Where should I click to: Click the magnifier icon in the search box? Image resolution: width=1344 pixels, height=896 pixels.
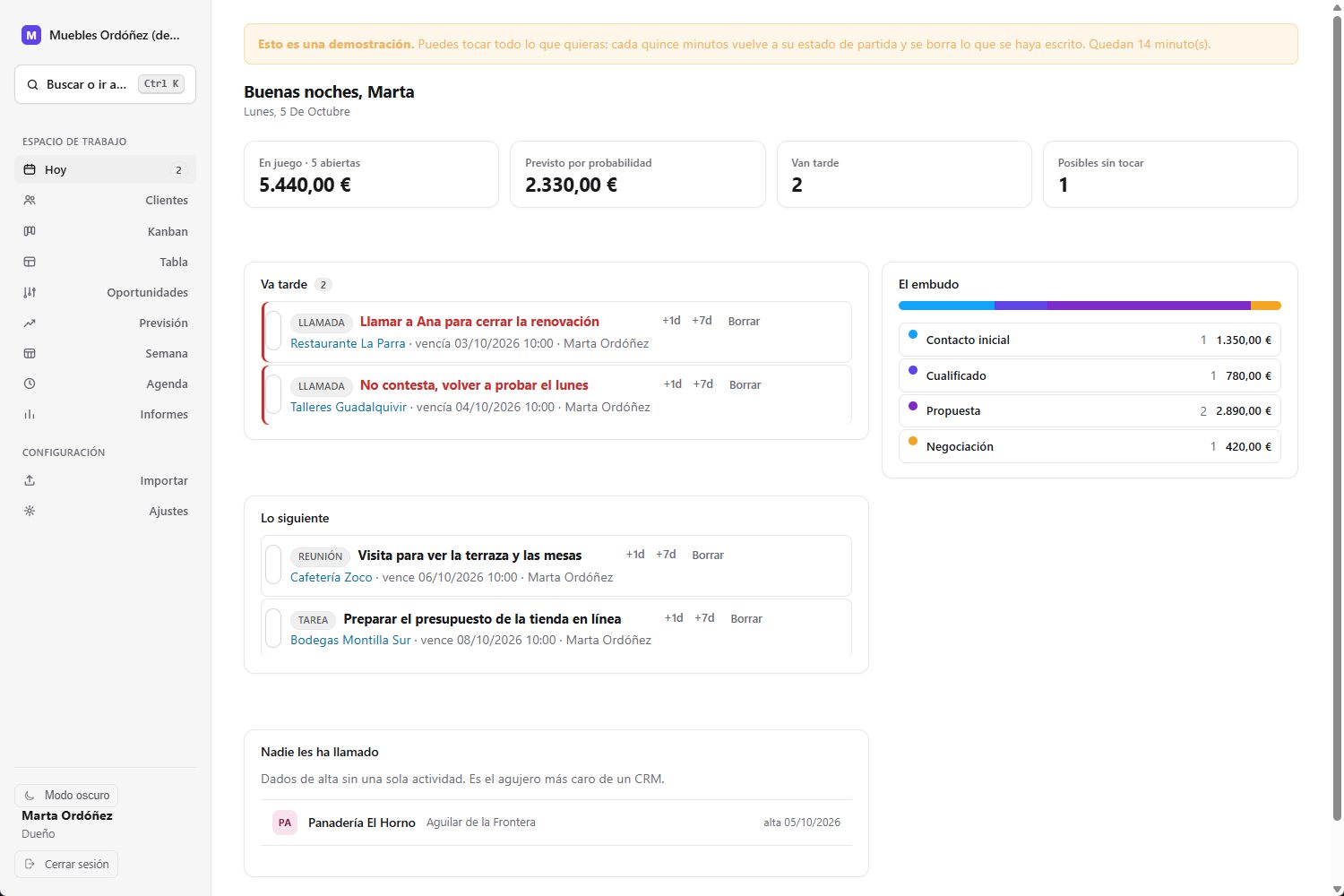32,84
